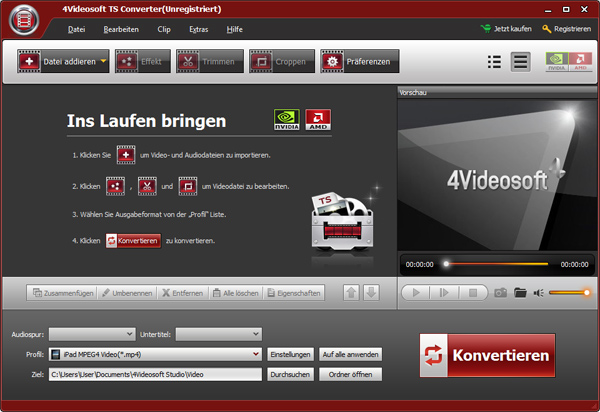Toggle NVIDIA AMD acceleration indicator
The image size is (600, 412).
pyautogui.click(x=565, y=62)
